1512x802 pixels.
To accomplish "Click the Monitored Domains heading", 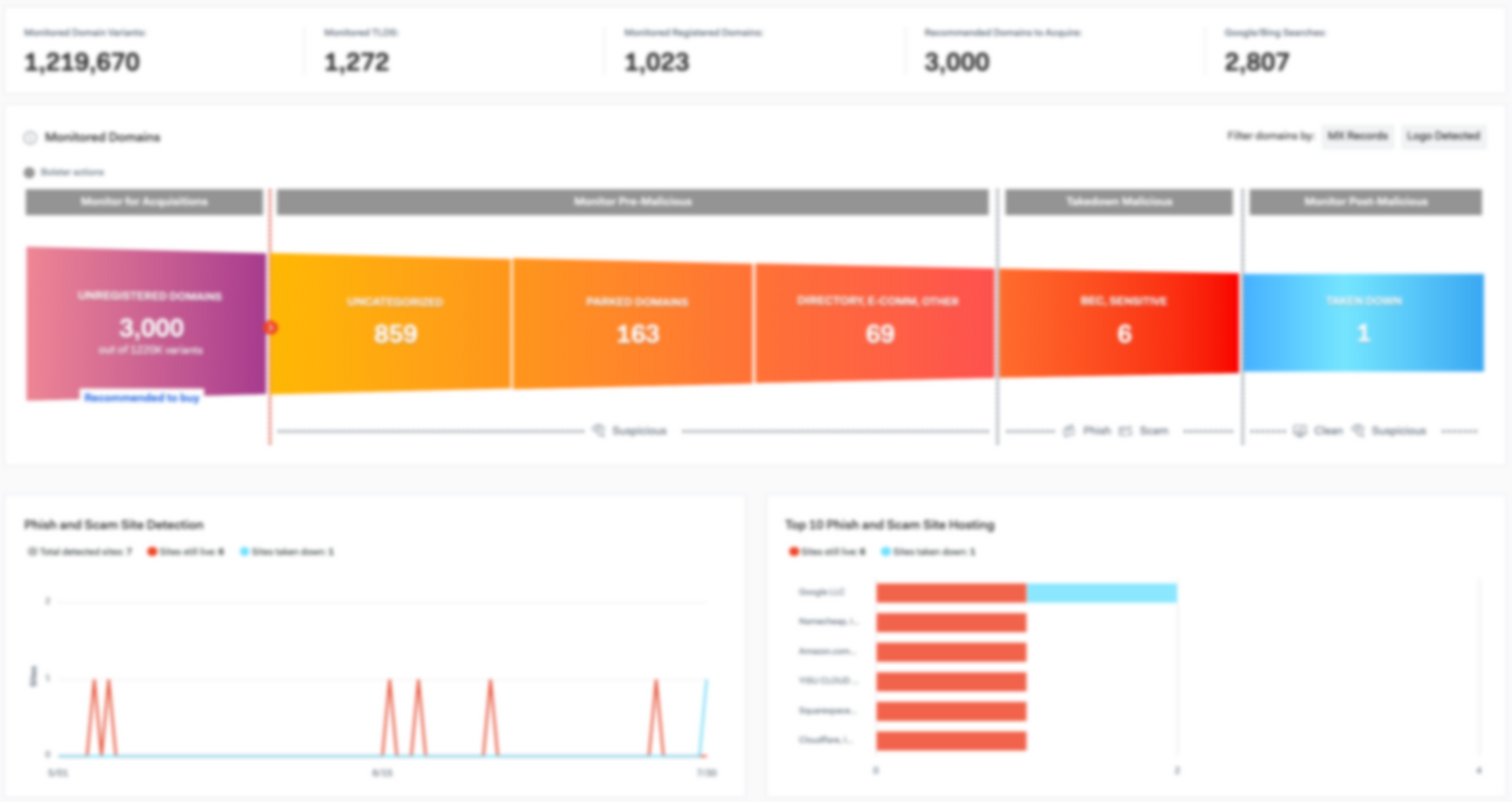I will click(103, 138).
